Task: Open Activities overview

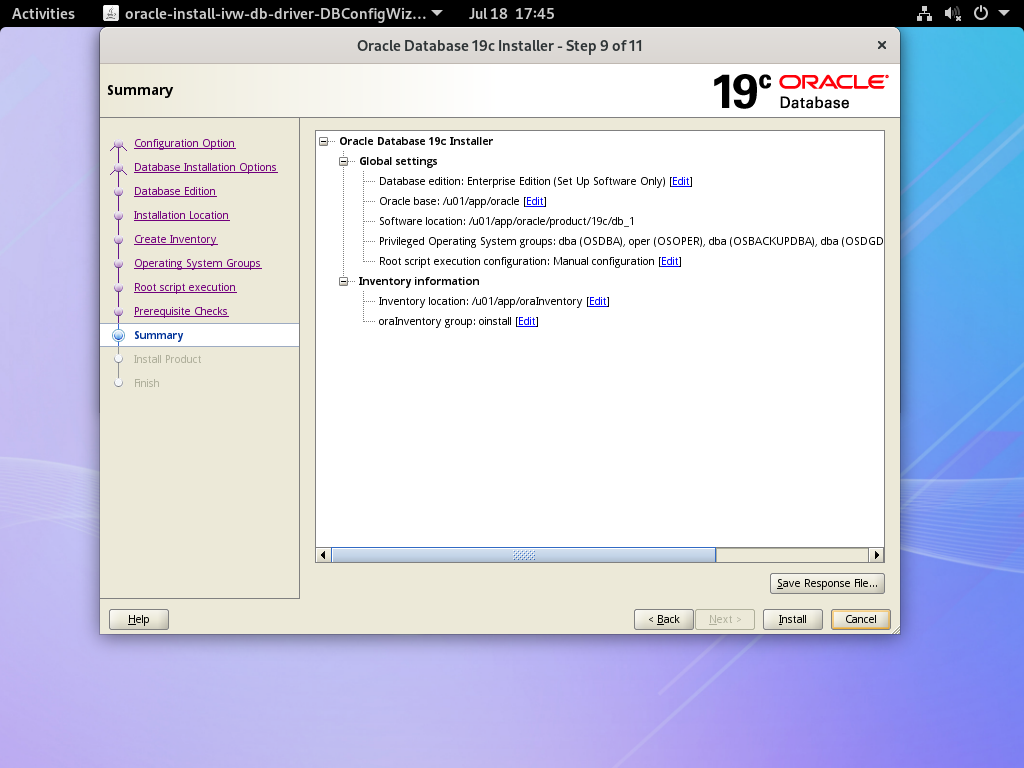Action: (x=43, y=13)
